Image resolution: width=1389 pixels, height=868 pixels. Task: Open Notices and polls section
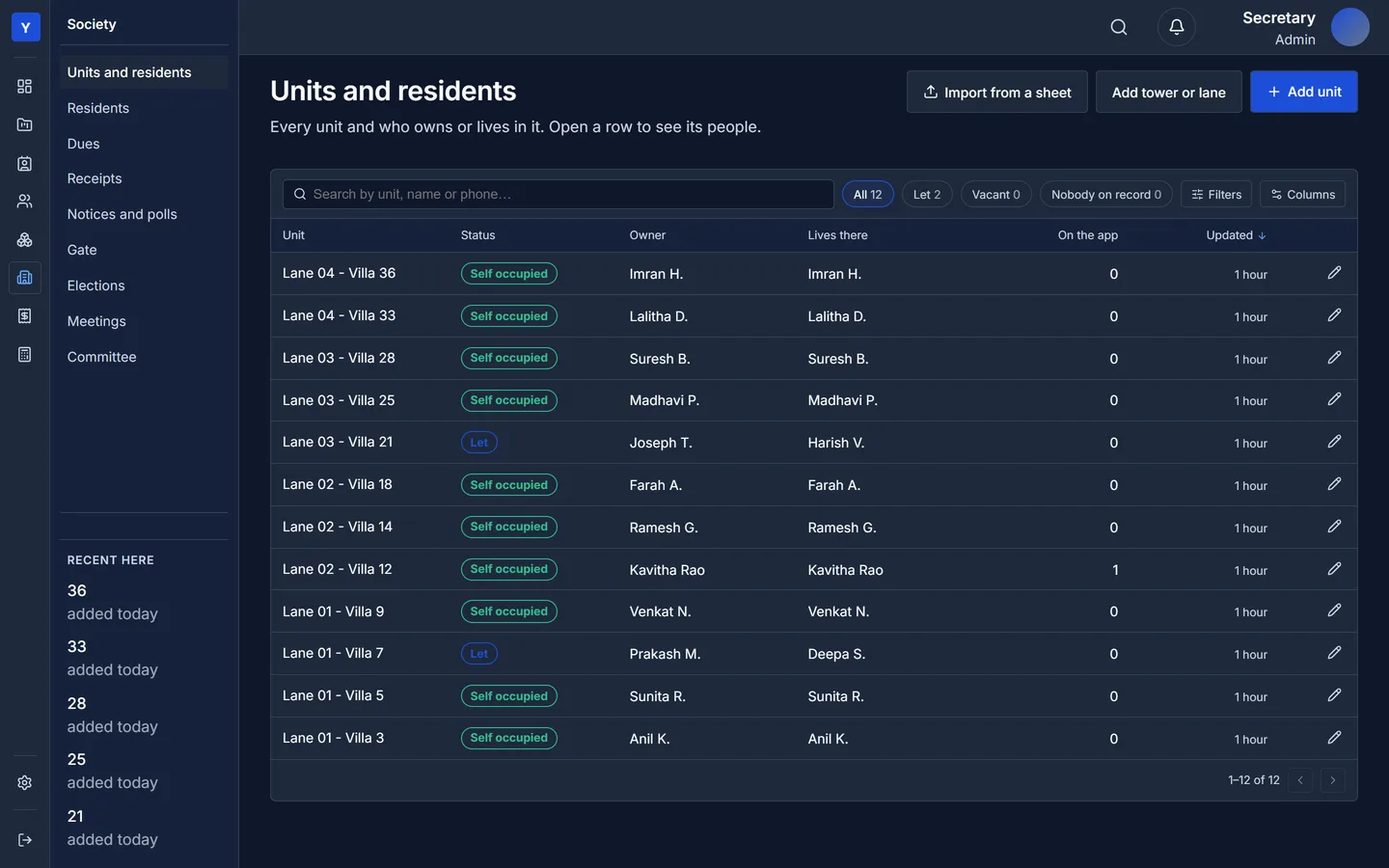[x=144, y=214]
